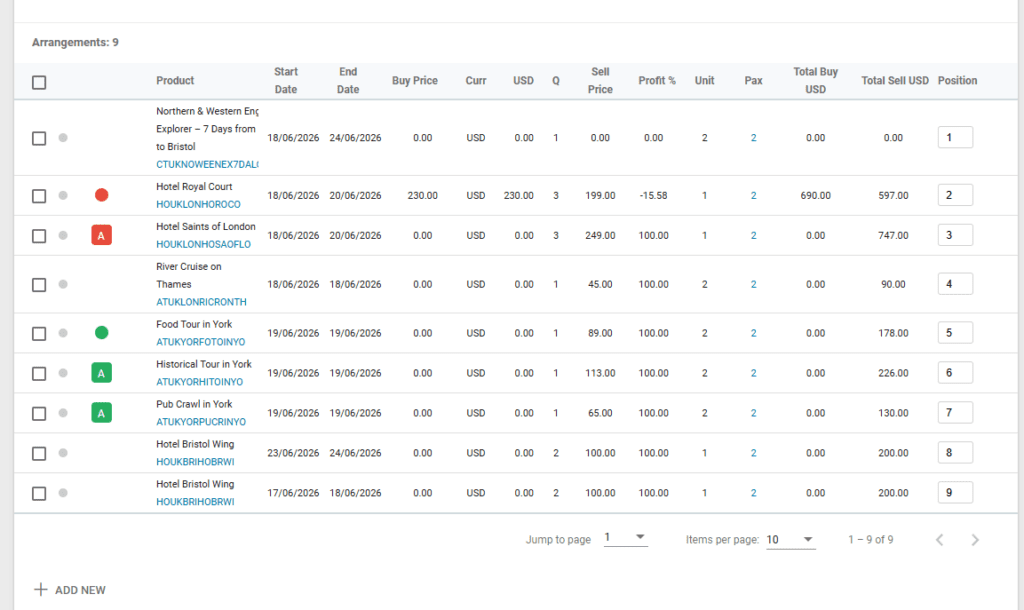Select the Hotel Royal Court row checkbox
Screen dimensions: 1024x610
39,196
